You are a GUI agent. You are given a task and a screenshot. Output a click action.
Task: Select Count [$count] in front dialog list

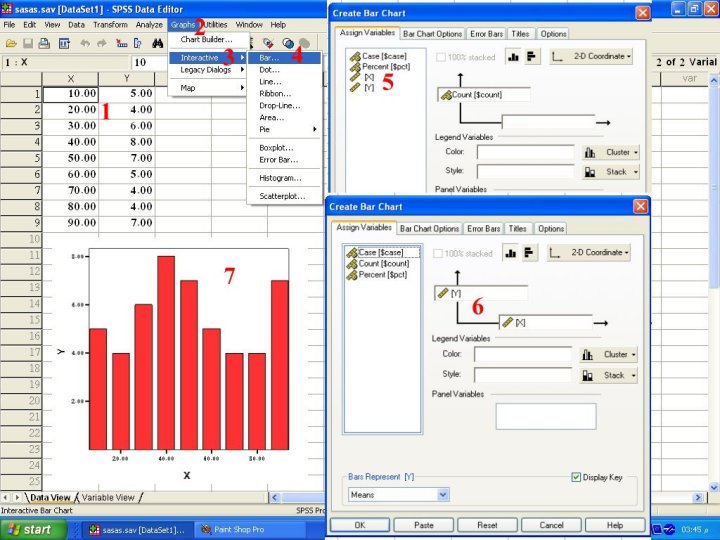[383, 264]
